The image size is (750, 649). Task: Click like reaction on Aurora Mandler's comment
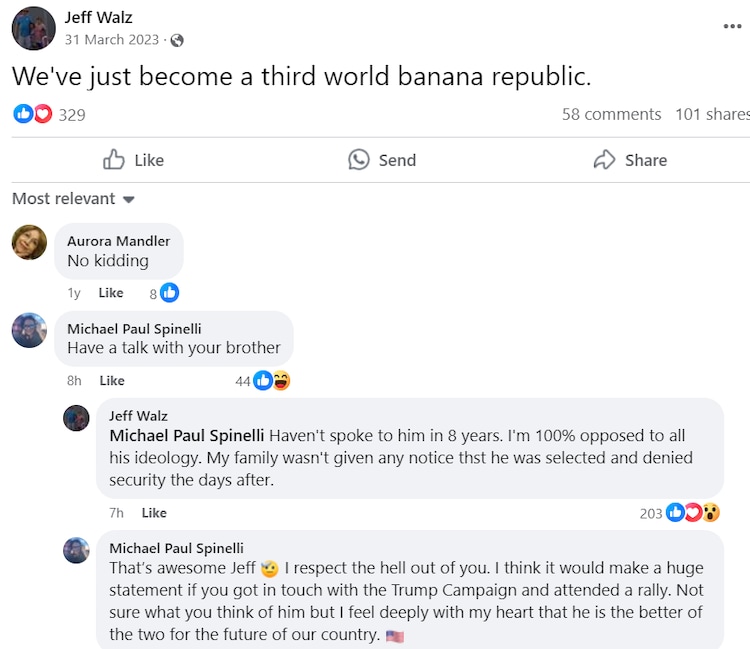170,292
